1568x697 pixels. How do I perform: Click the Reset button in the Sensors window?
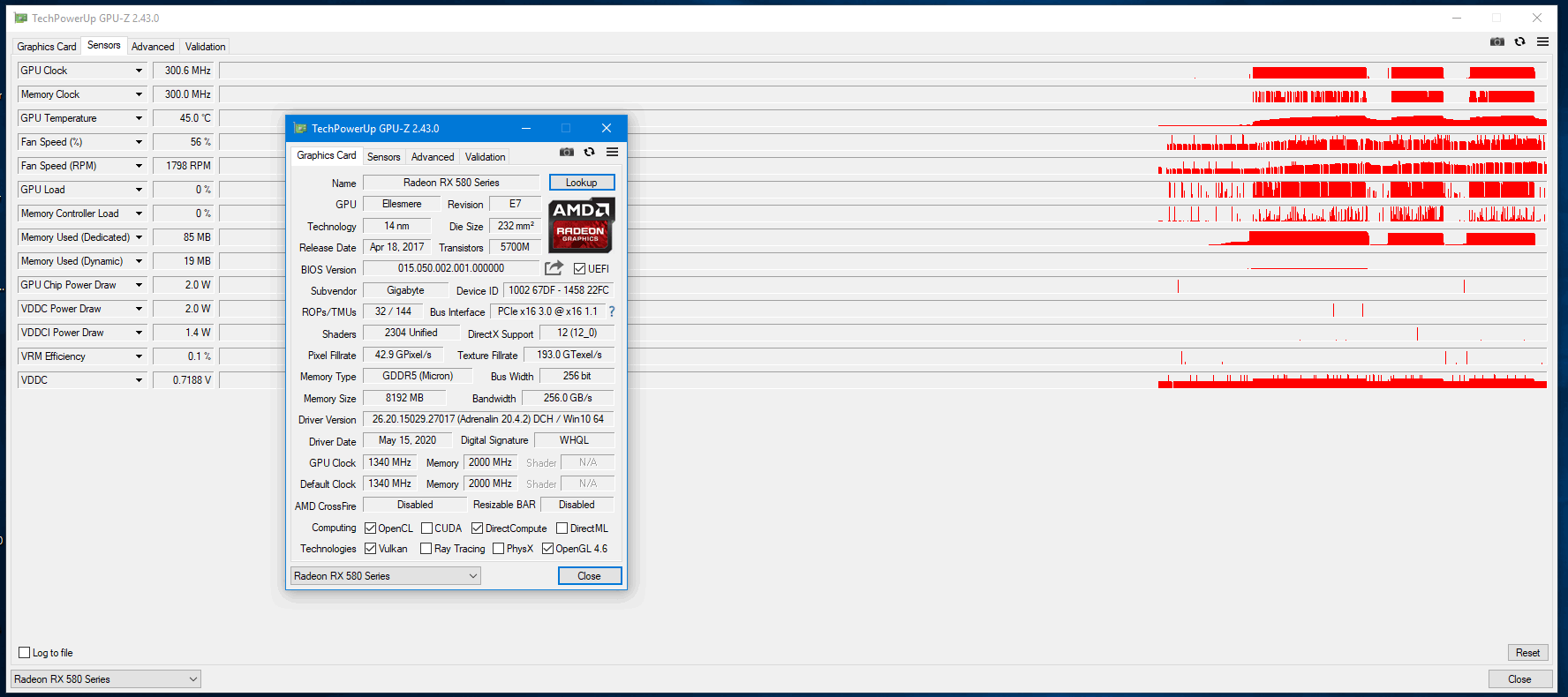pyautogui.click(x=1528, y=653)
